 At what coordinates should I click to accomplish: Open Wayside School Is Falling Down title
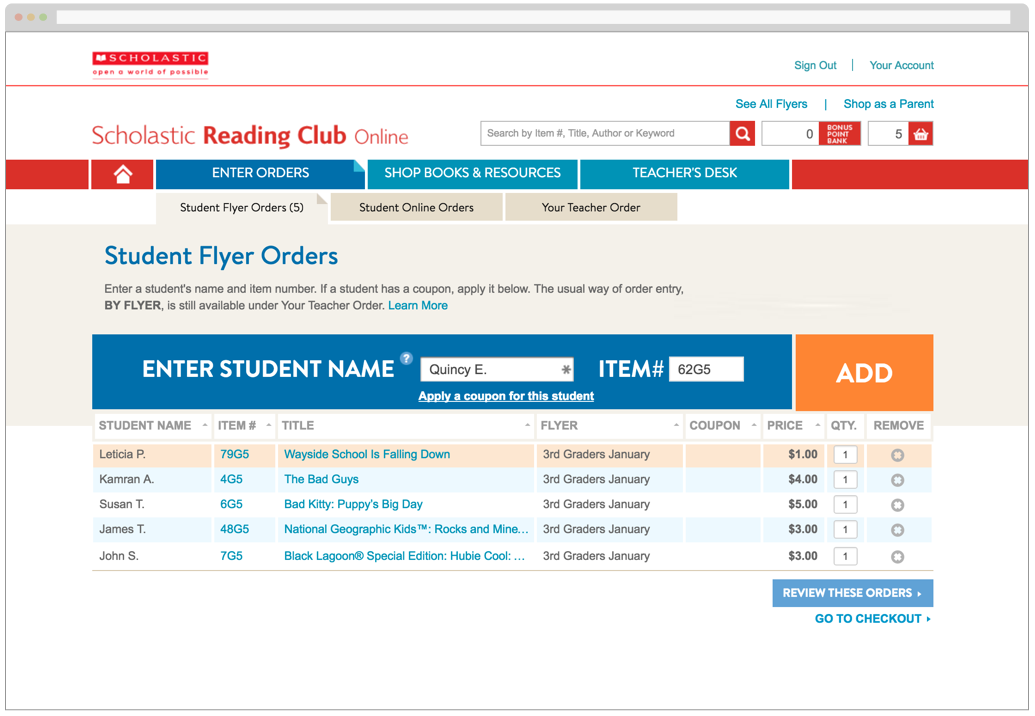(x=367, y=455)
